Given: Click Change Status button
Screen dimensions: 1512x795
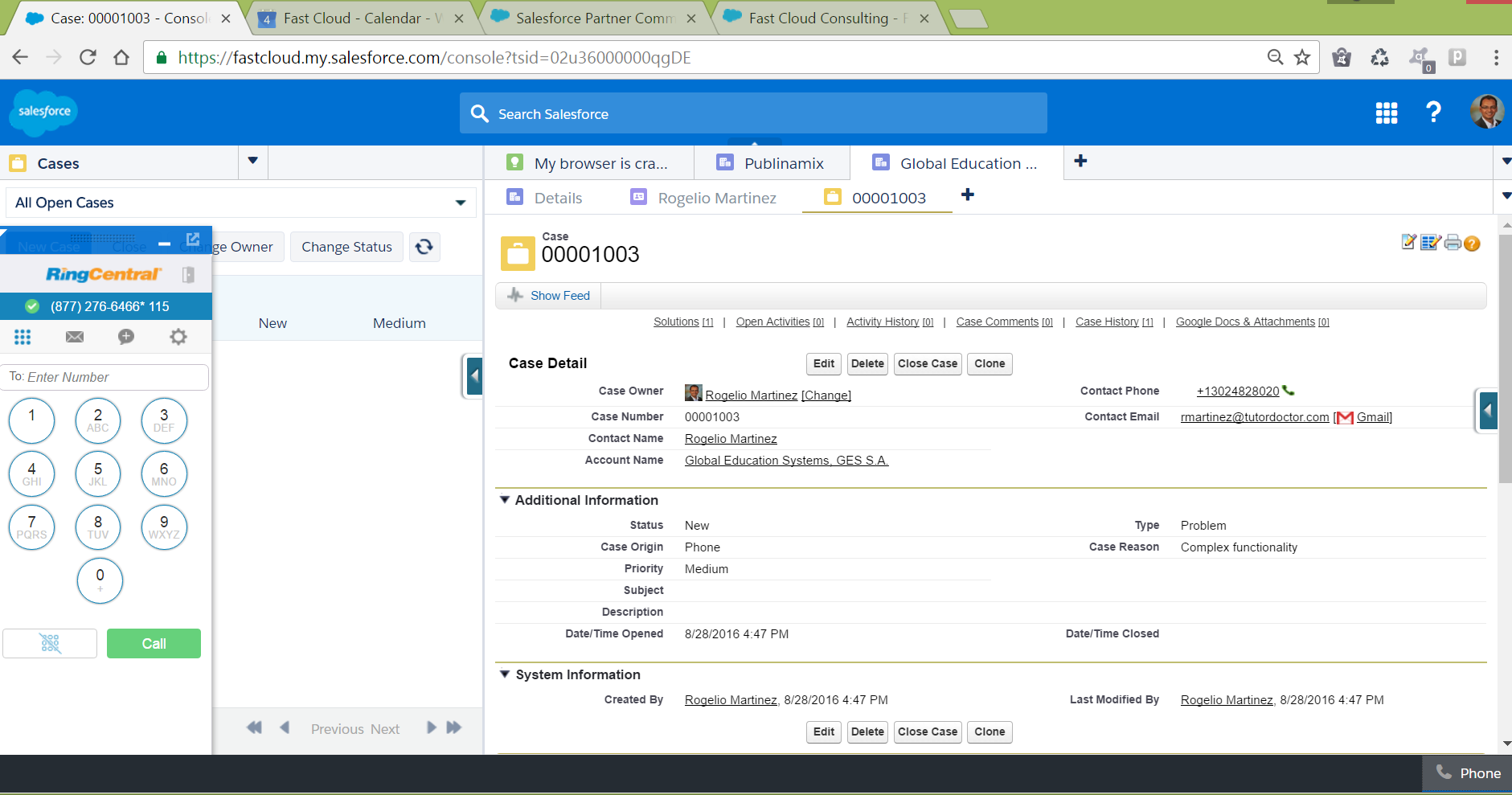Looking at the screenshot, I should point(346,247).
